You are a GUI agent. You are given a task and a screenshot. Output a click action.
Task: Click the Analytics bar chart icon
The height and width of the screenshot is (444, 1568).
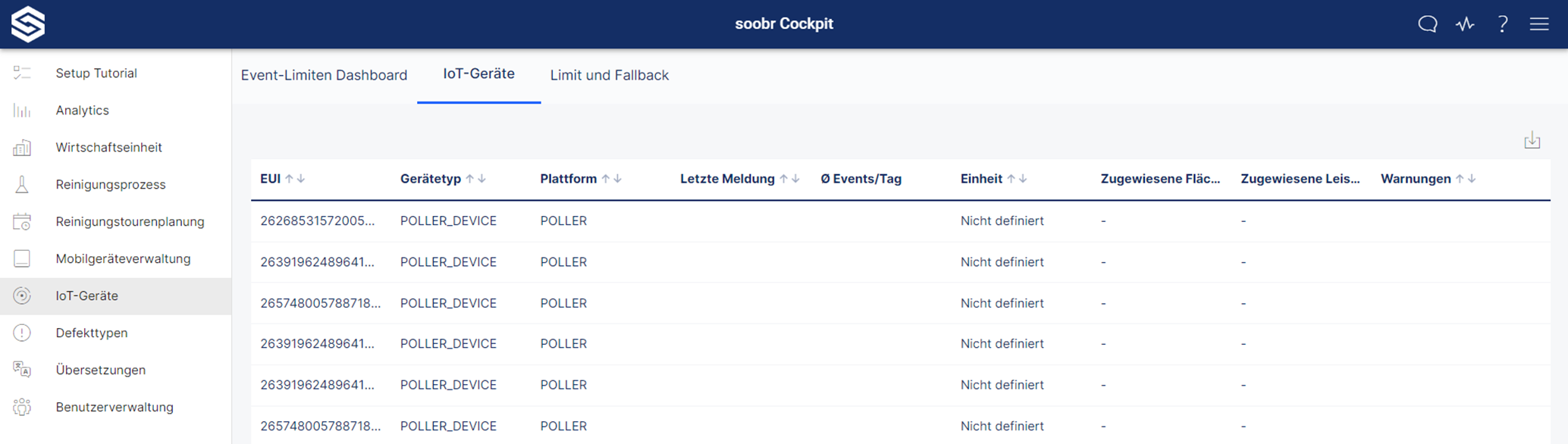22,111
